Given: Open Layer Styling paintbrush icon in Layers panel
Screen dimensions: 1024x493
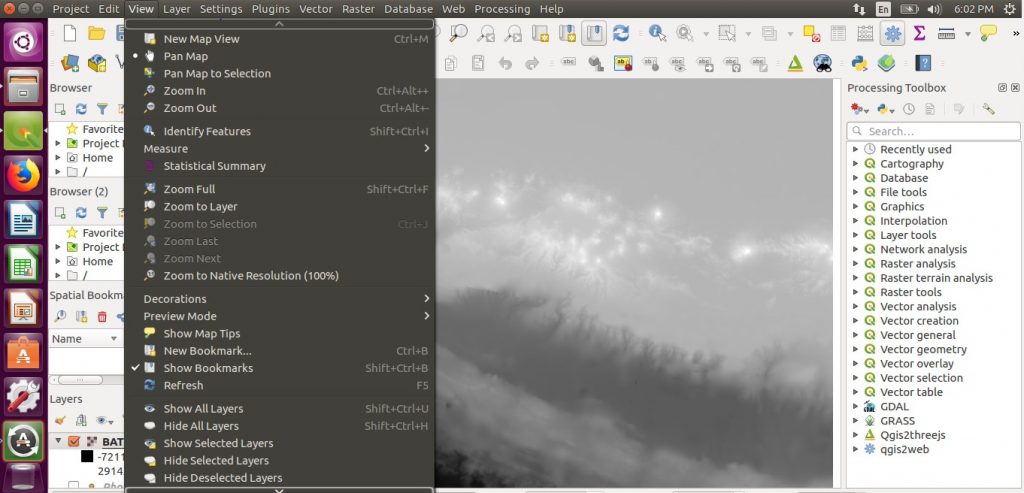Looking at the screenshot, I should pos(60,420).
